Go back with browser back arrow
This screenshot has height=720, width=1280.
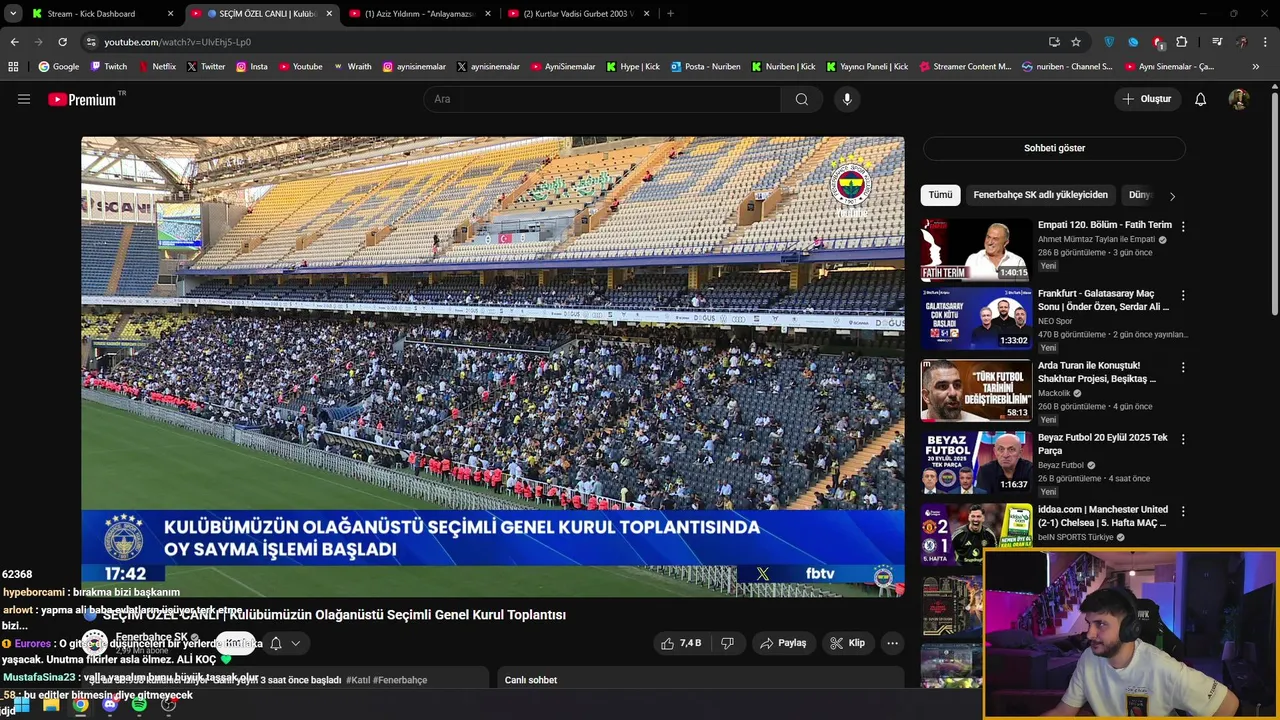click(x=14, y=42)
